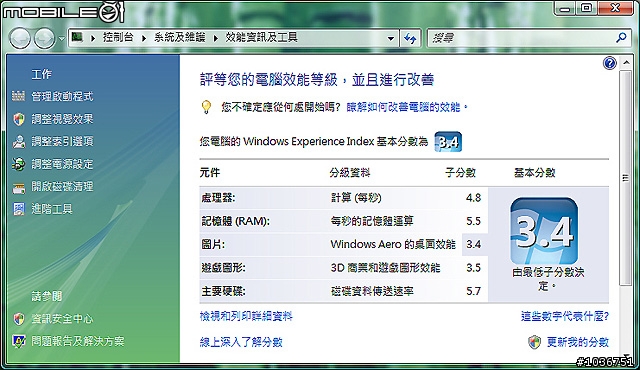Open 開啟磁碟清理 task link
This screenshot has height=370, width=640.
[x=62, y=186]
